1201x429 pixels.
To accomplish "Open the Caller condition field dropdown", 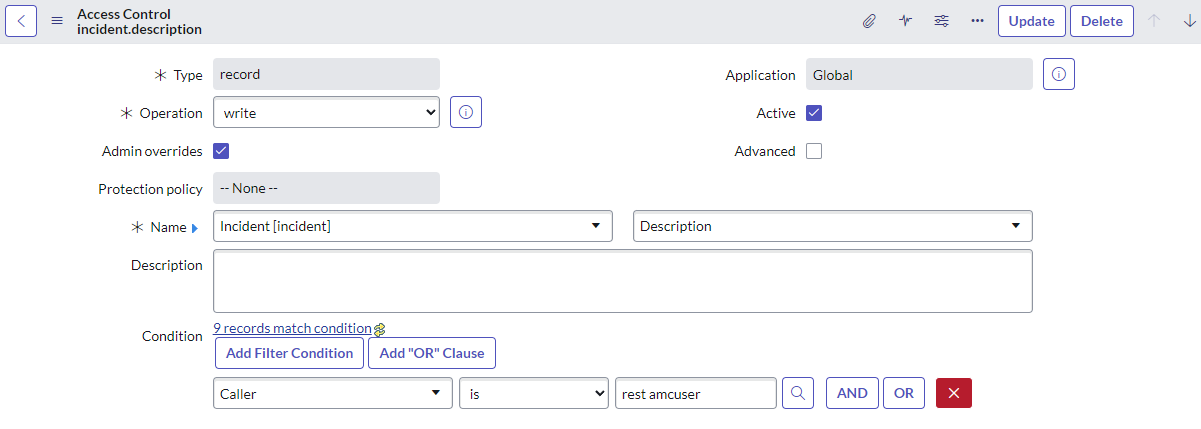I will [x=331, y=394].
